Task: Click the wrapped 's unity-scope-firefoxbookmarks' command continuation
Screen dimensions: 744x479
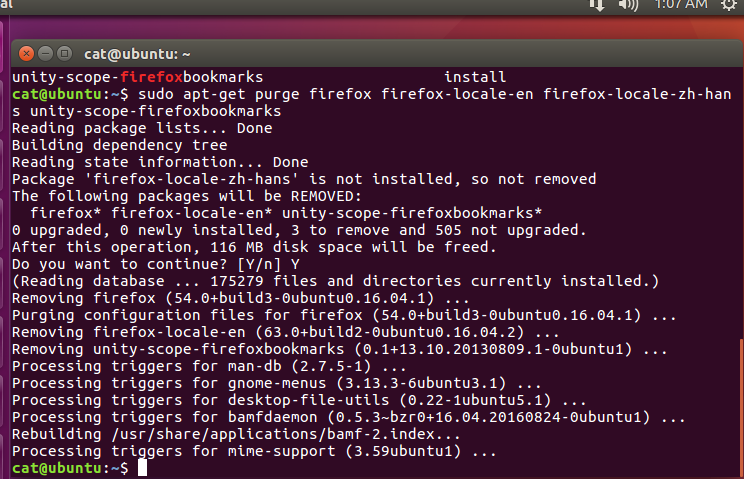Action: [x=147, y=111]
